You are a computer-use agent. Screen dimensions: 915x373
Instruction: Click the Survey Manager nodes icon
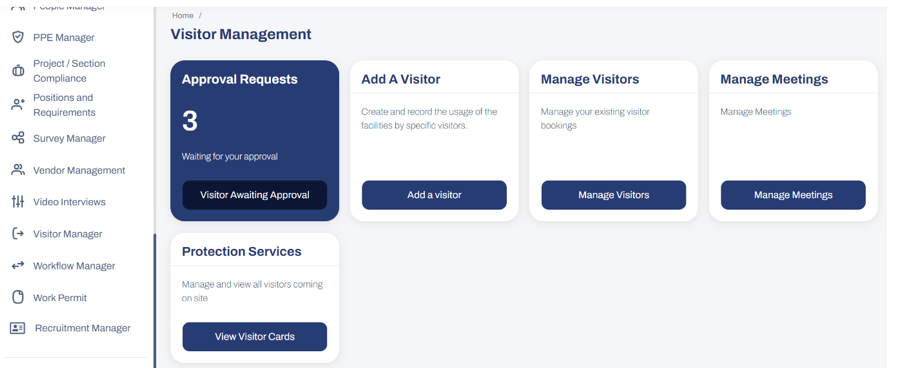tap(18, 138)
